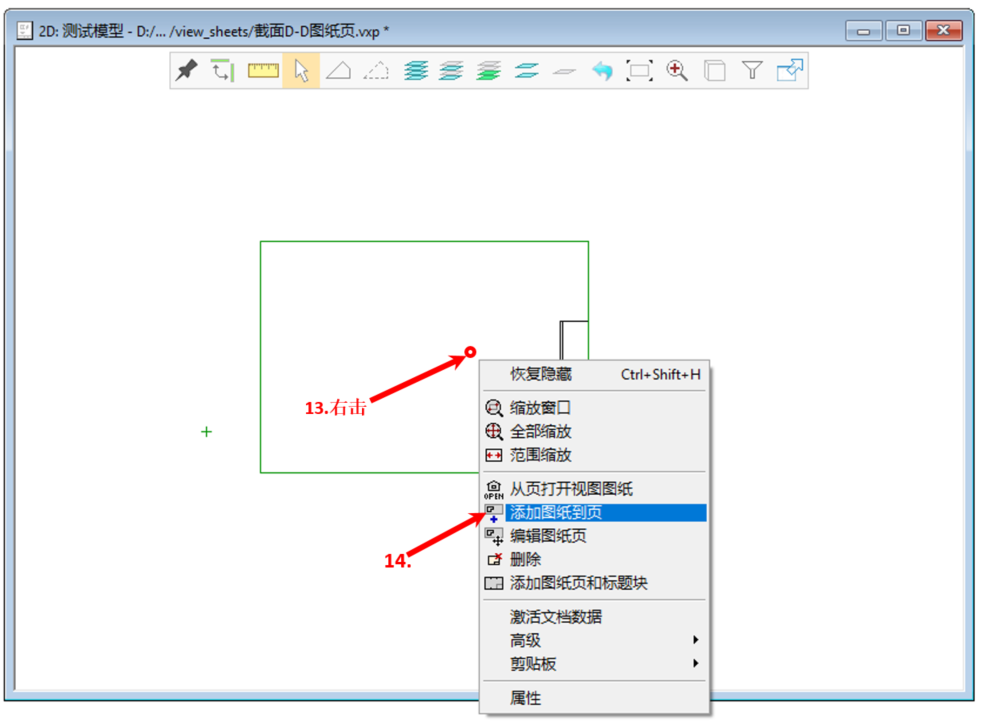The image size is (983, 726).
Task: Choose 缩放窗口 from context menu
Action: pyautogui.click(x=594, y=408)
